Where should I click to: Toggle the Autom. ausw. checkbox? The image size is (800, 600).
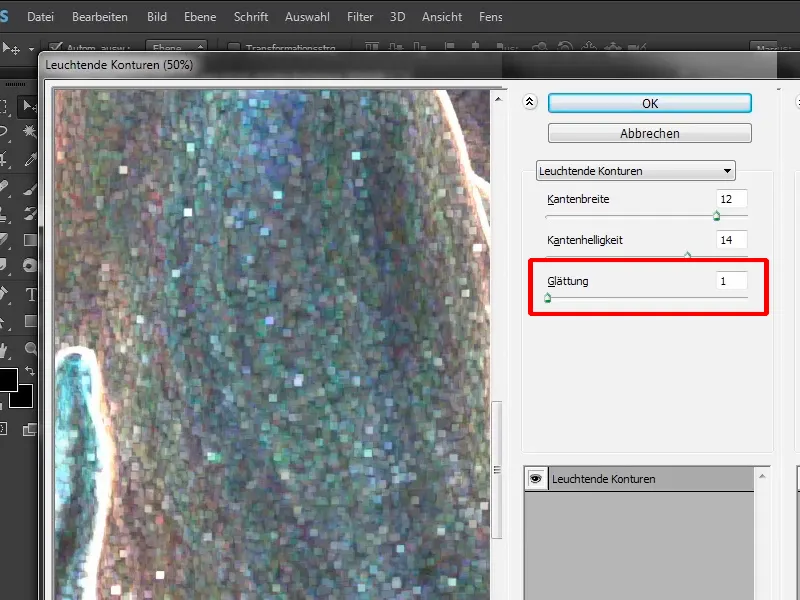(x=55, y=47)
